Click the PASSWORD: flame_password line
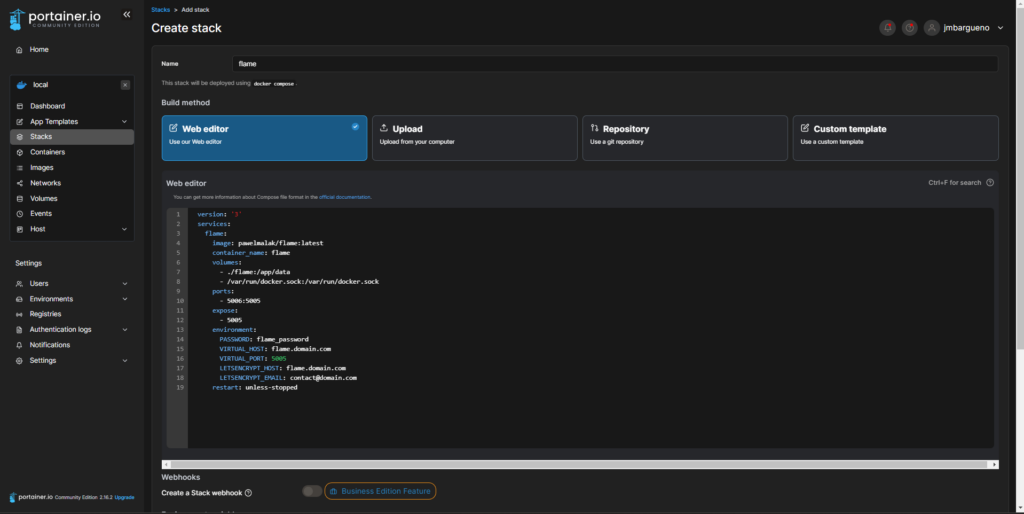 tap(264, 340)
